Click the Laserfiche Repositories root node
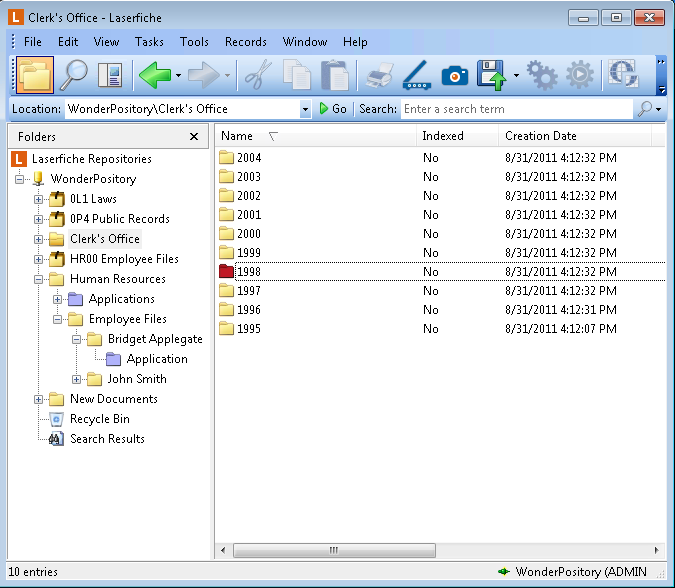This screenshot has height=588, width=675. pos(91,159)
